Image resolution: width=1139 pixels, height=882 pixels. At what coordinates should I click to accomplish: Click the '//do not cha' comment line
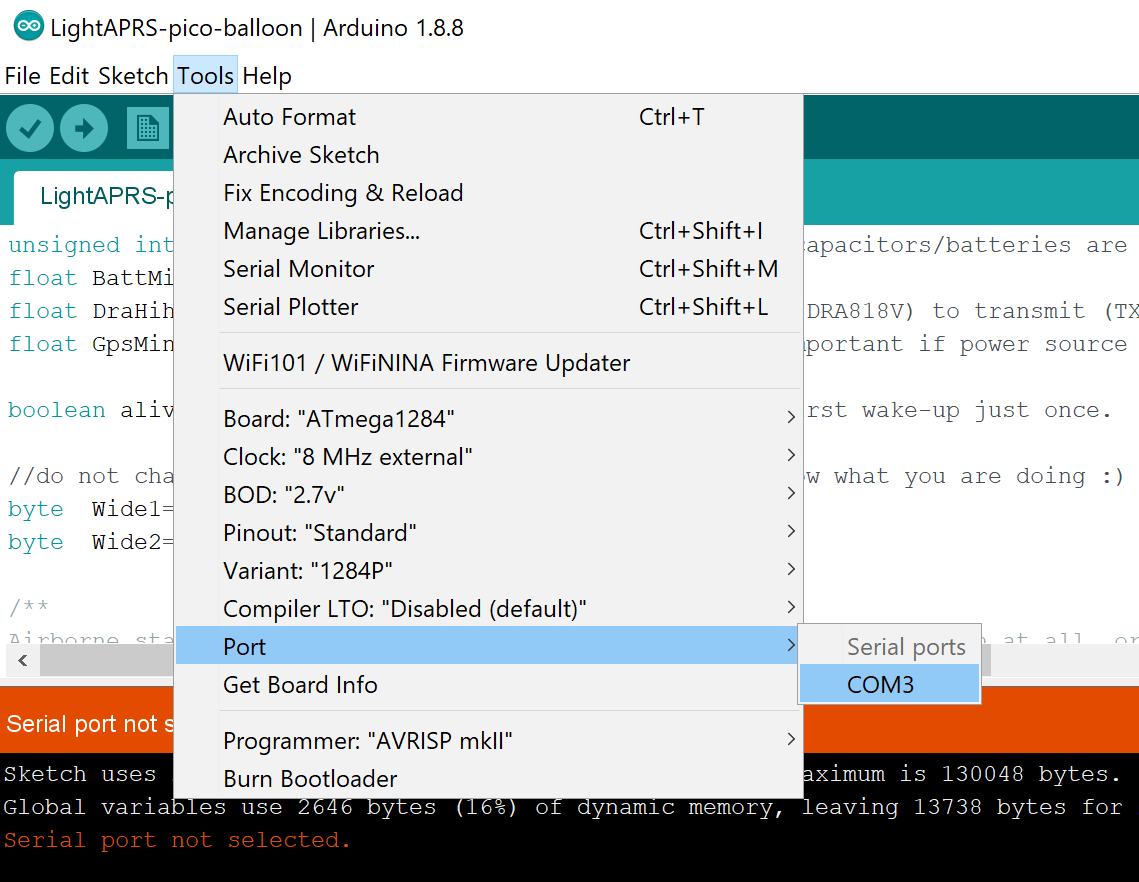(91, 476)
